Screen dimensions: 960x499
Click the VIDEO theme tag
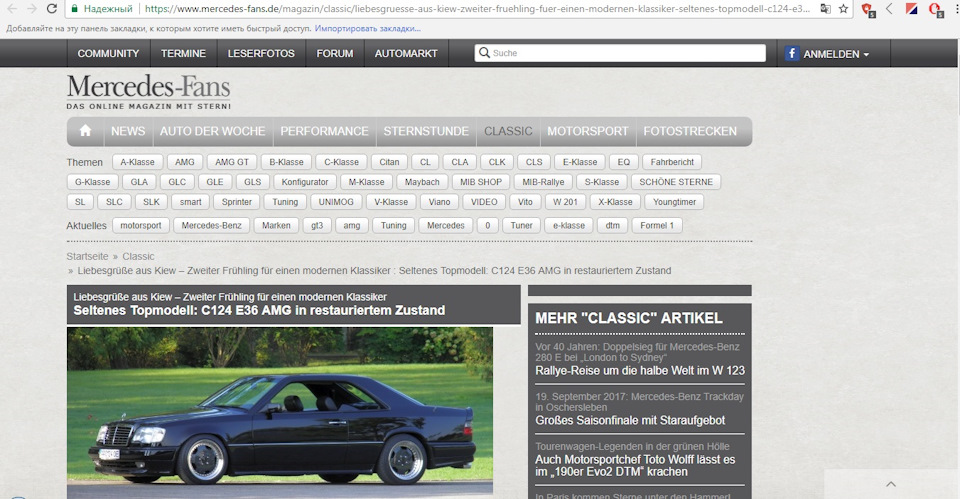pyautogui.click(x=484, y=201)
